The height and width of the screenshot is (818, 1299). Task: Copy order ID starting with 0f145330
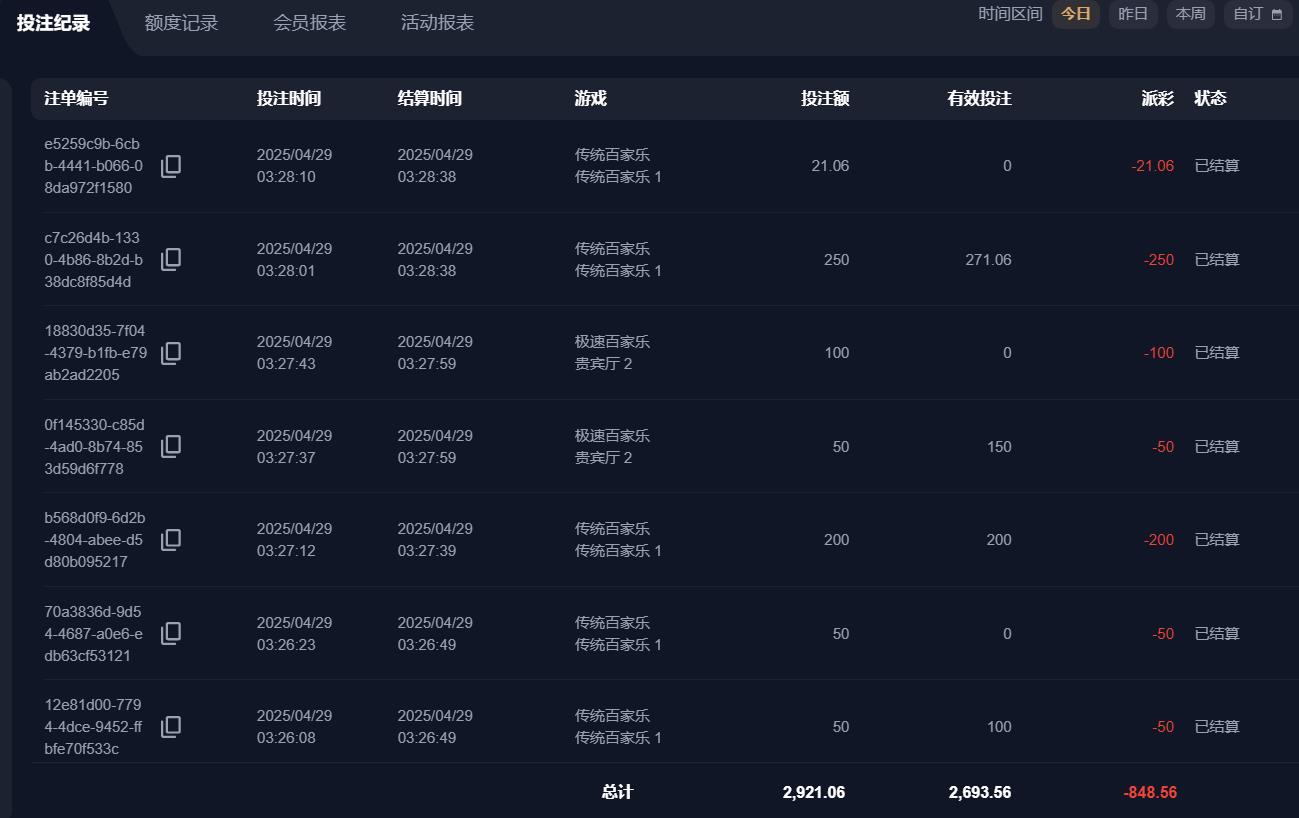(171, 446)
